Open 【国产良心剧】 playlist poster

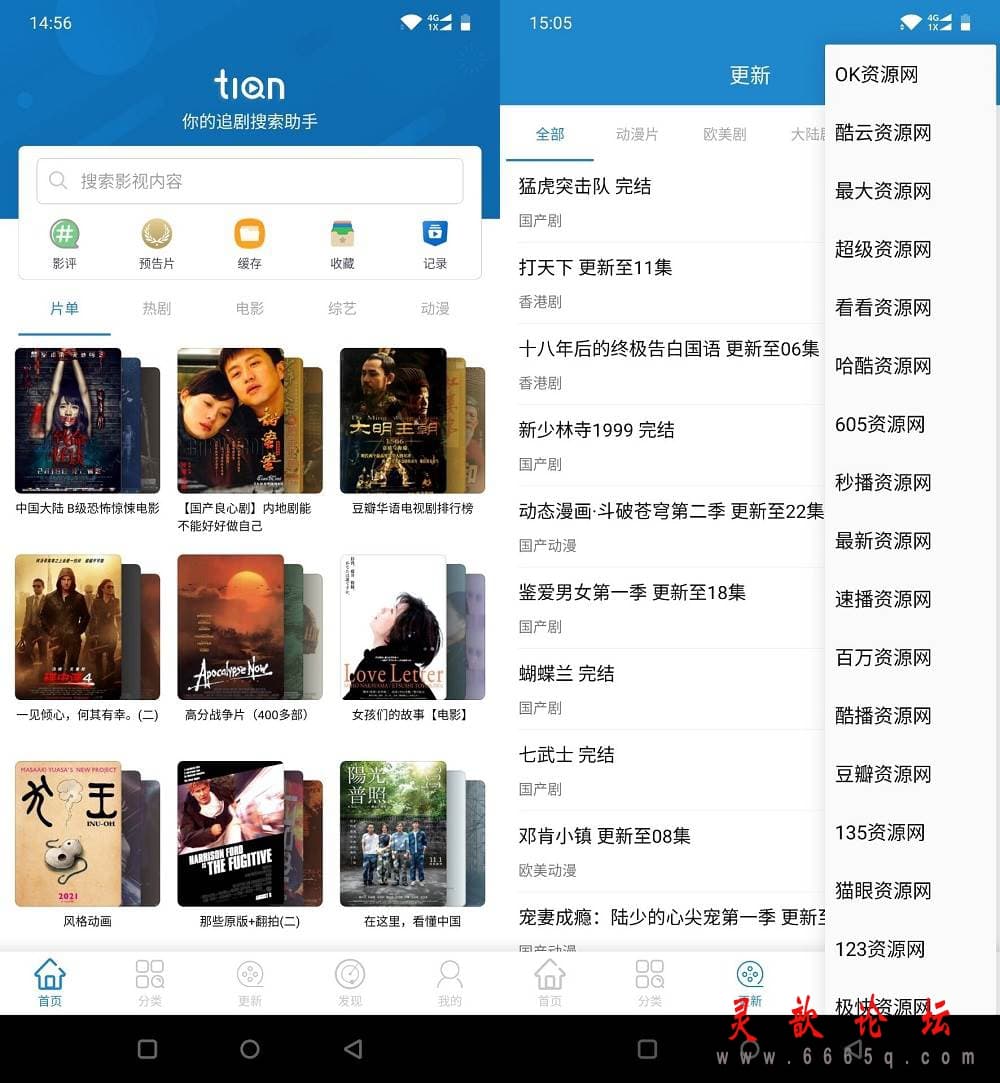[249, 420]
